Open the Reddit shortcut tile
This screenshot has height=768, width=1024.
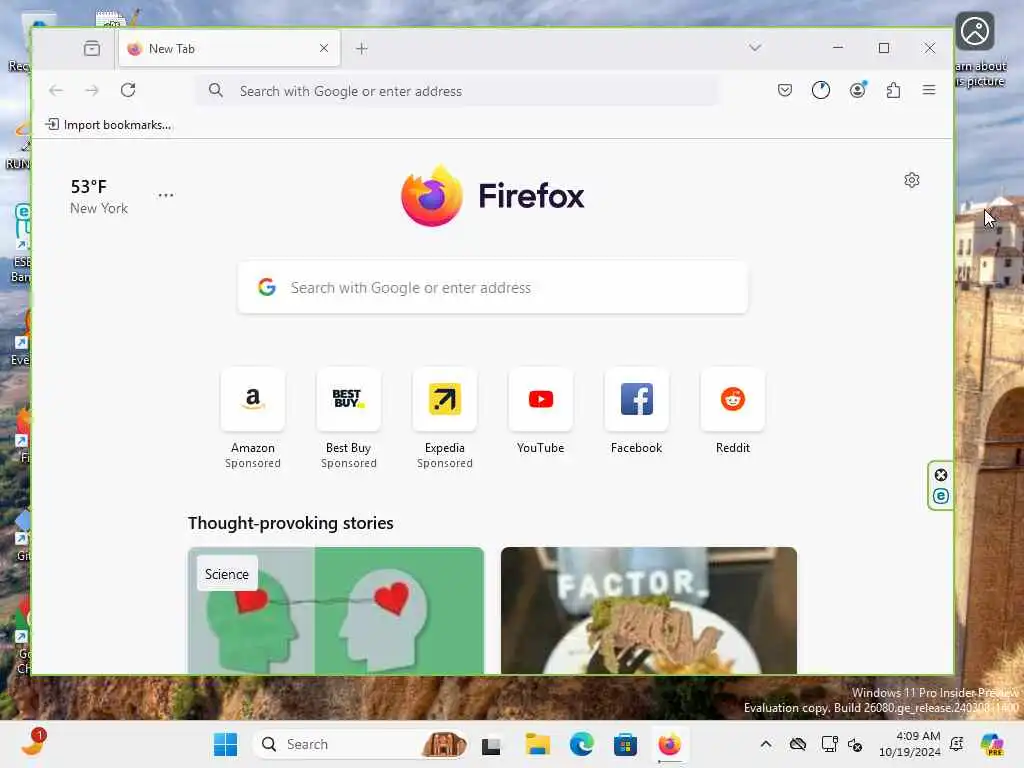pos(733,411)
